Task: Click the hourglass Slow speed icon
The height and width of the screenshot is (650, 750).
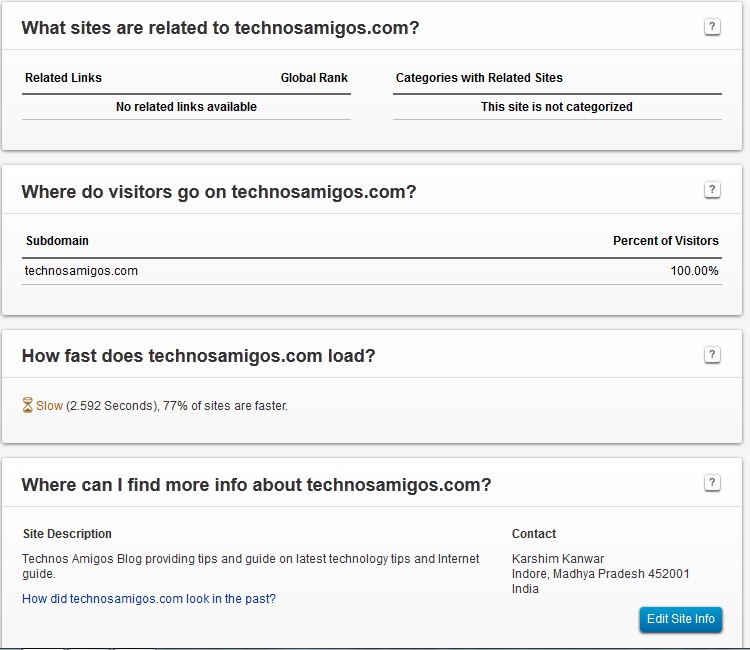Action: [27, 405]
